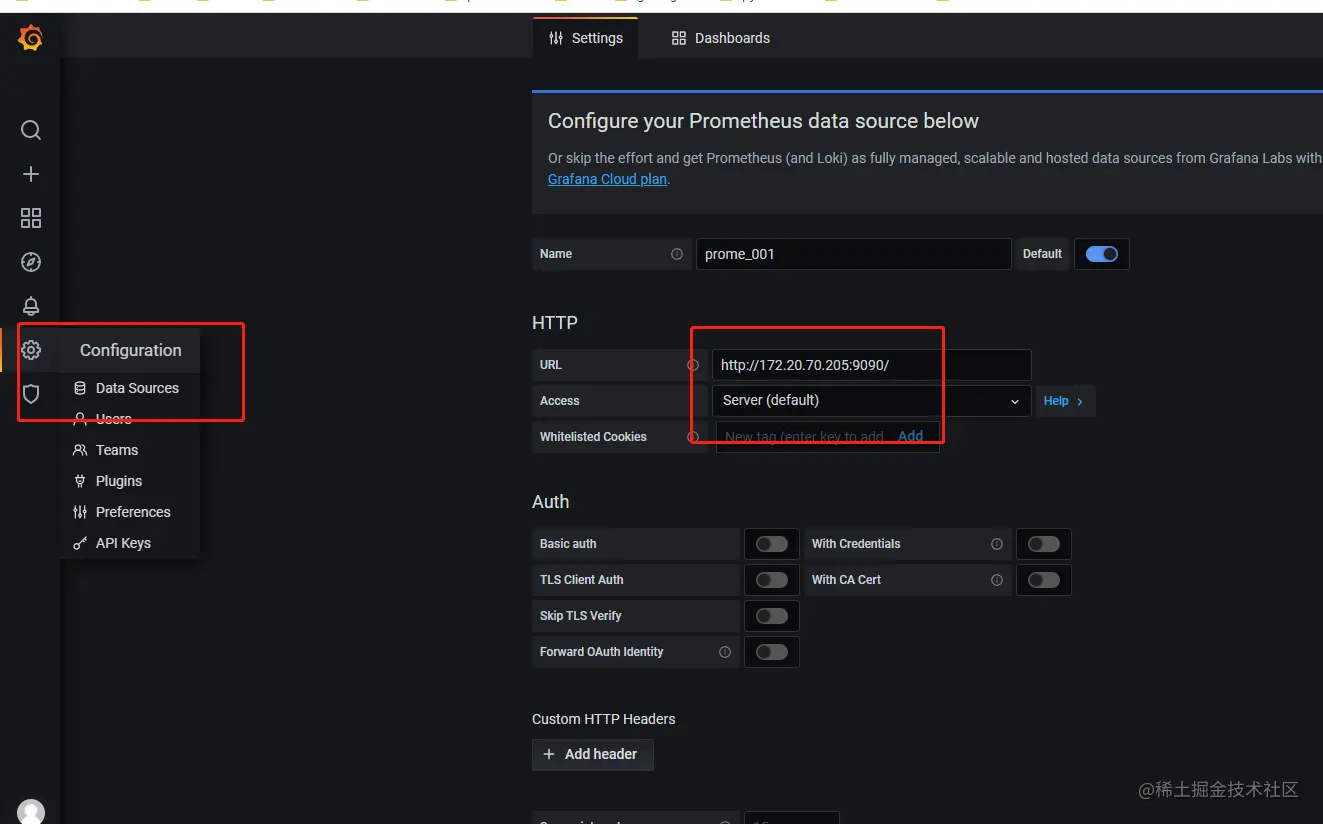Viewport: 1323px width, 824px height.
Task: Click the info icon next to With CA Cert
Action: [x=997, y=580]
